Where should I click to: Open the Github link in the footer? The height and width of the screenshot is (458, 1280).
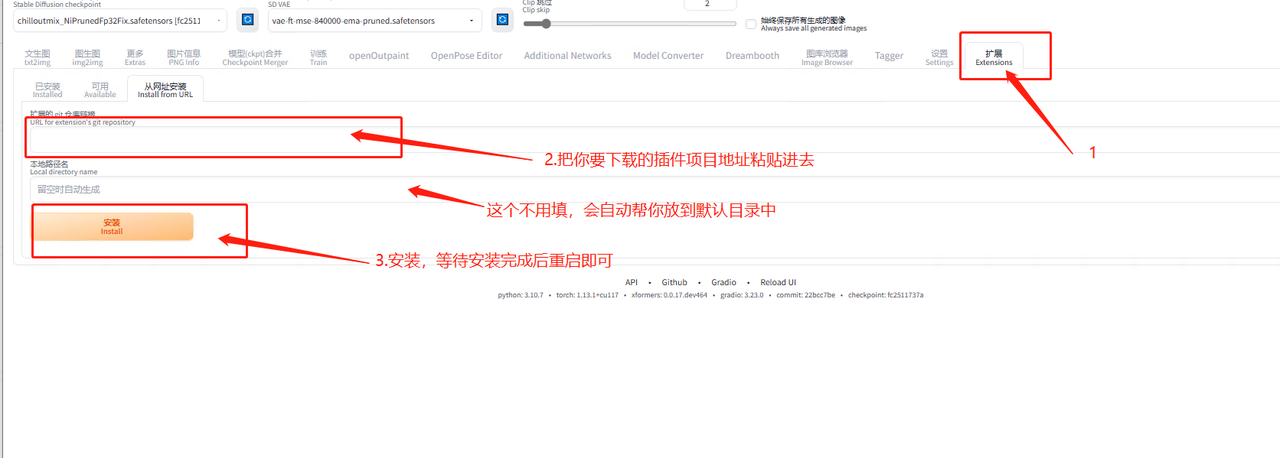coord(674,283)
